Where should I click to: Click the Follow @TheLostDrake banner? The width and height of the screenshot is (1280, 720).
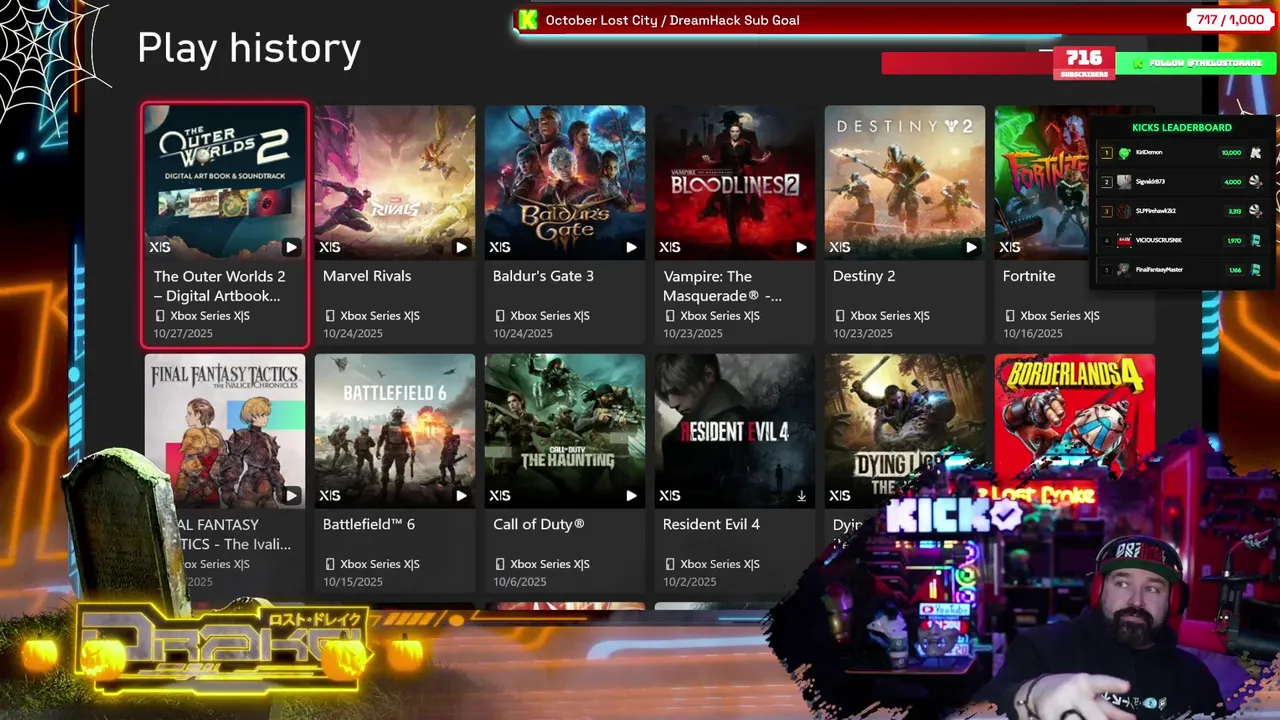(x=1197, y=63)
